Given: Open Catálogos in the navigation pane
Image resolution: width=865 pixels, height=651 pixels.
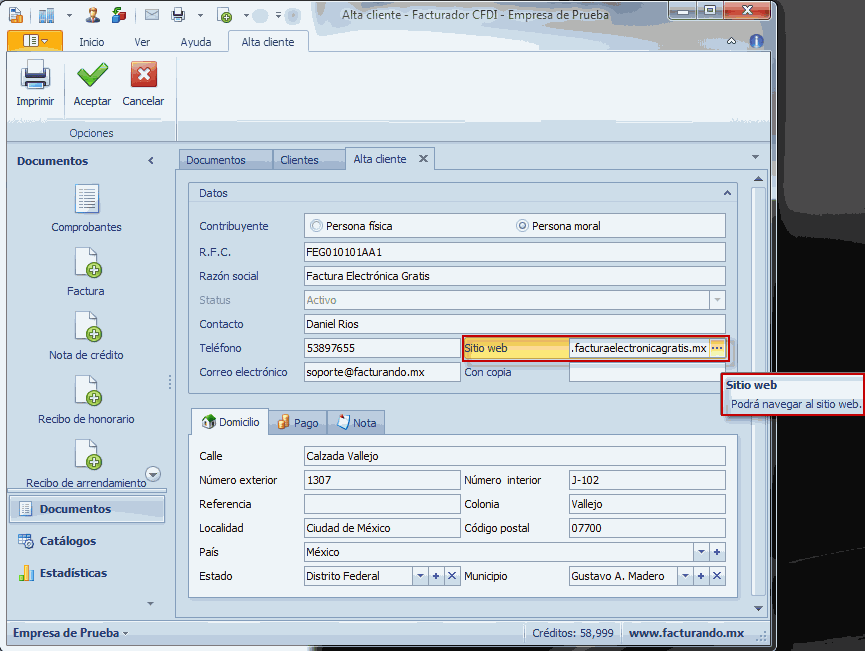Looking at the screenshot, I should coord(68,541).
